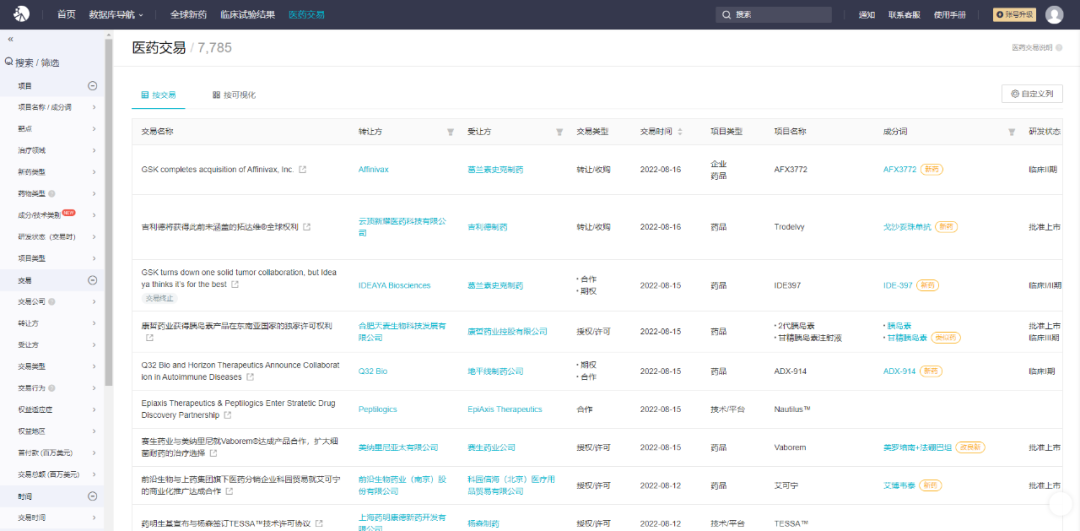This screenshot has width=1080, height=531.
Task: Open 通知 notifications link
Action: tap(866, 14)
